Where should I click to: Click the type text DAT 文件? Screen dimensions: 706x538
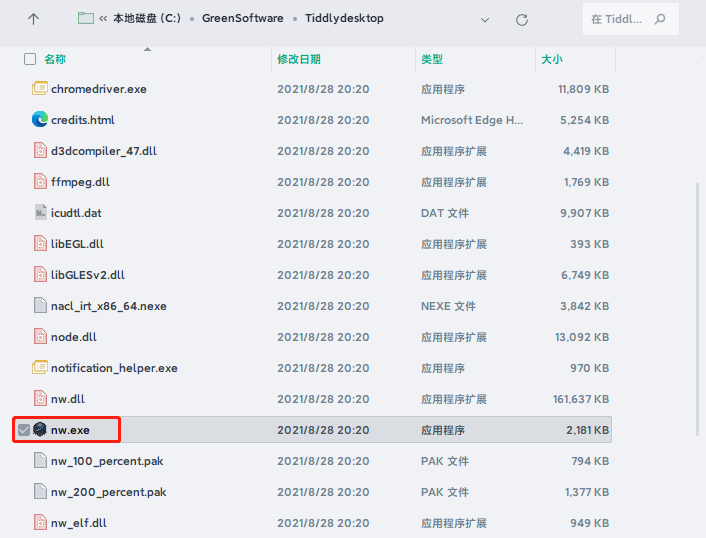pyautogui.click(x=445, y=213)
